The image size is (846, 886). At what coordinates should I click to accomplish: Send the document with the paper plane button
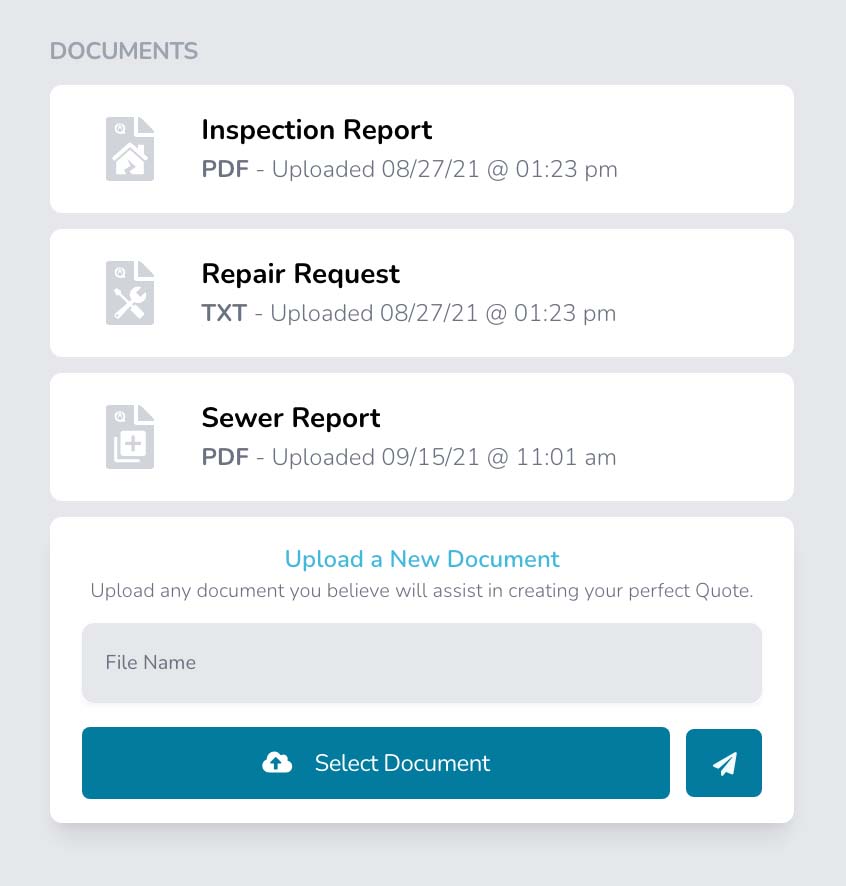coord(724,763)
